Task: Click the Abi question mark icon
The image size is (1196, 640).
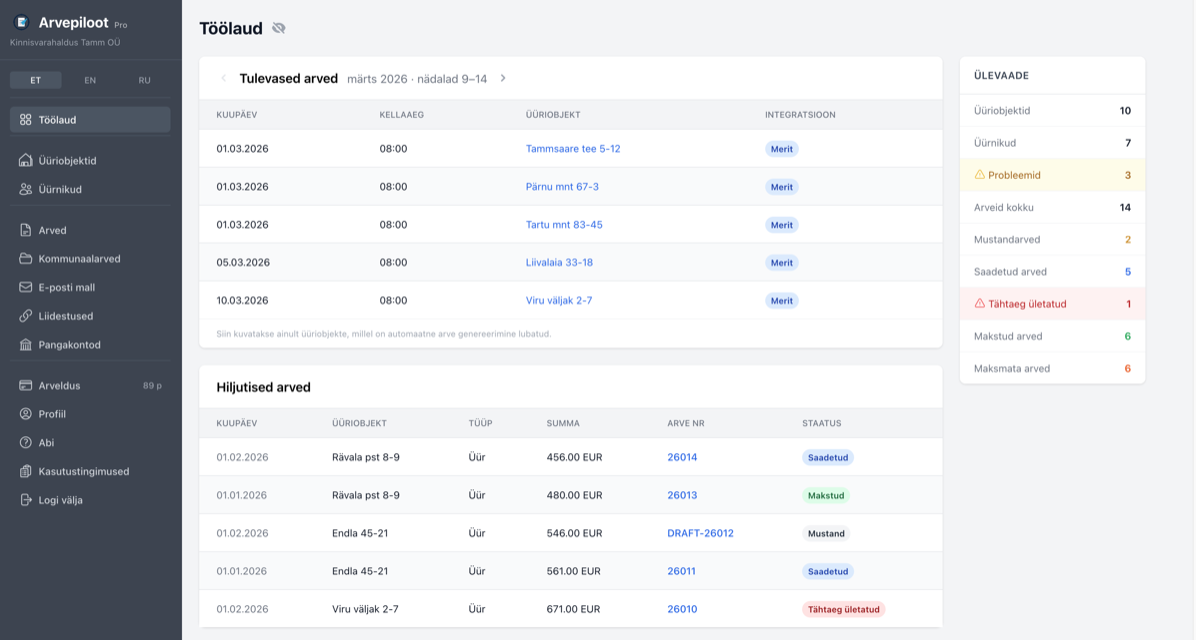Action: [26, 442]
